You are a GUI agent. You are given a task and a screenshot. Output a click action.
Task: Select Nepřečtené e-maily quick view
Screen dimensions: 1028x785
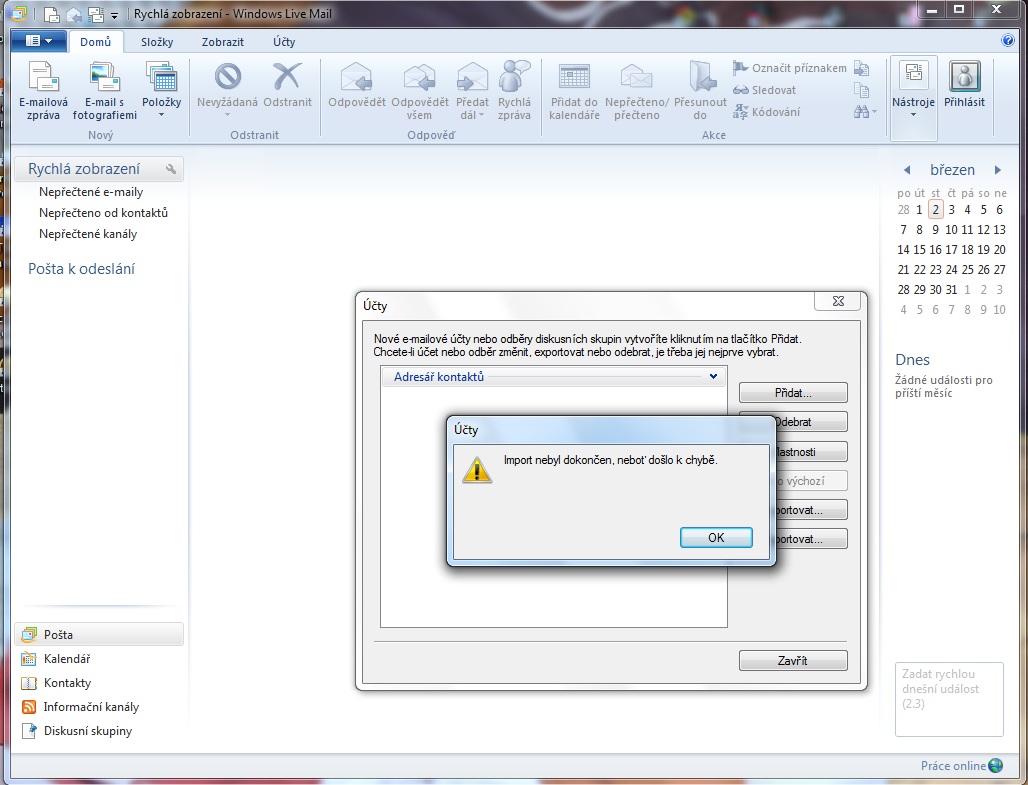pyautogui.click(x=90, y=192)
